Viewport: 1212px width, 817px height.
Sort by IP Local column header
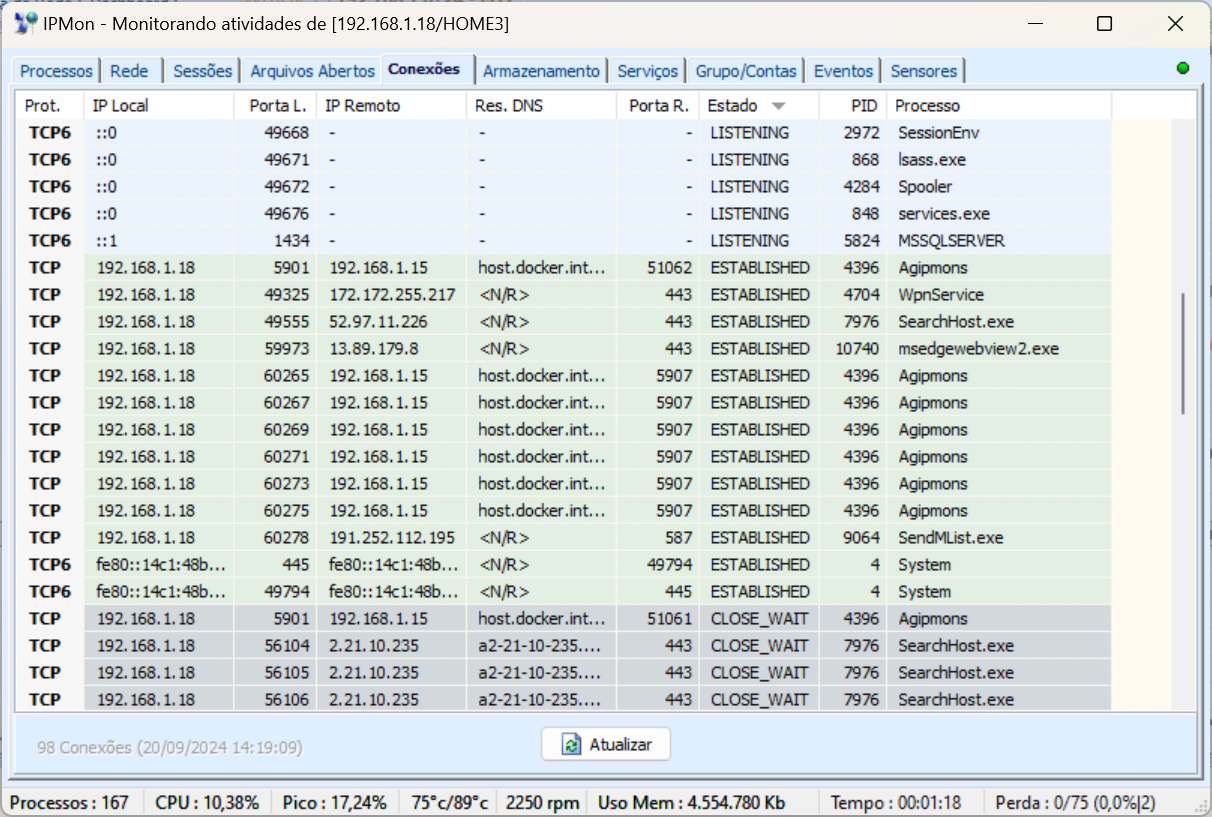tap(160, 105)
